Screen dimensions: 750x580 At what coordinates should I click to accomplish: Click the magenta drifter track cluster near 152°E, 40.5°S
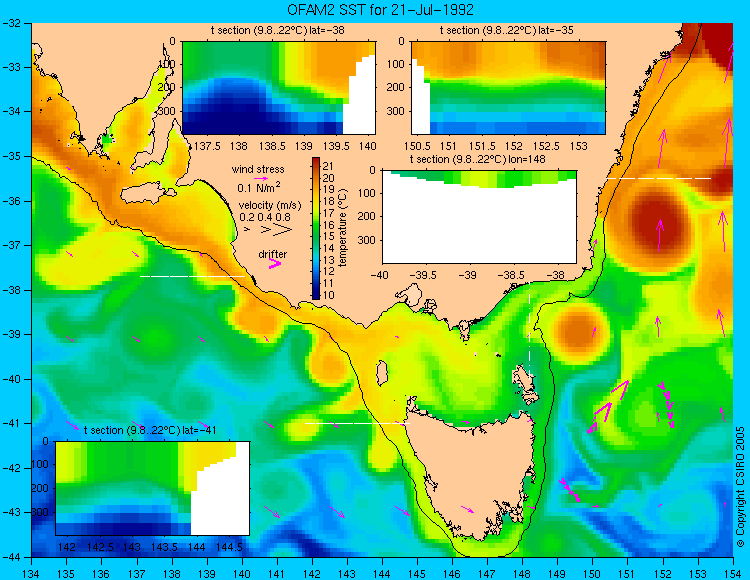click(667, 404)
